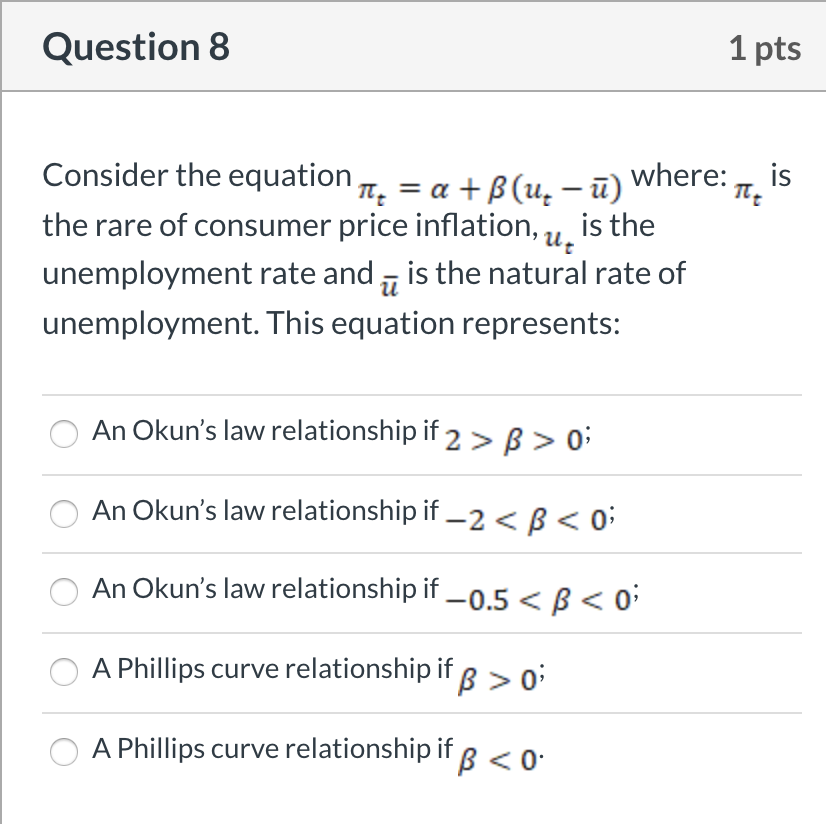Select the option with −0.5 < β < 0

64,593
